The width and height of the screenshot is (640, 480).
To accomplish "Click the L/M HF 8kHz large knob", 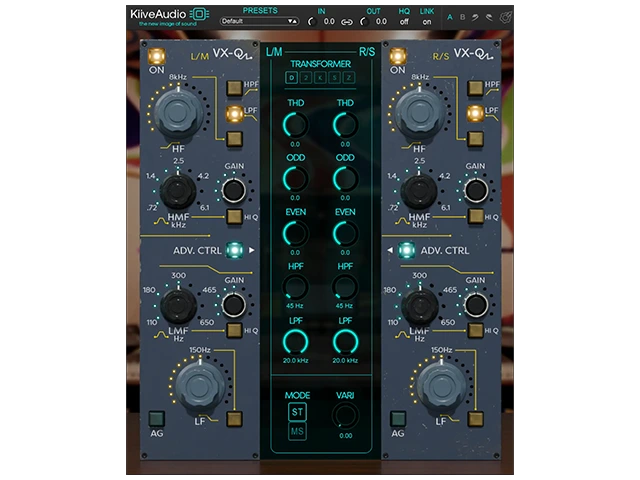I will [178, 111].
